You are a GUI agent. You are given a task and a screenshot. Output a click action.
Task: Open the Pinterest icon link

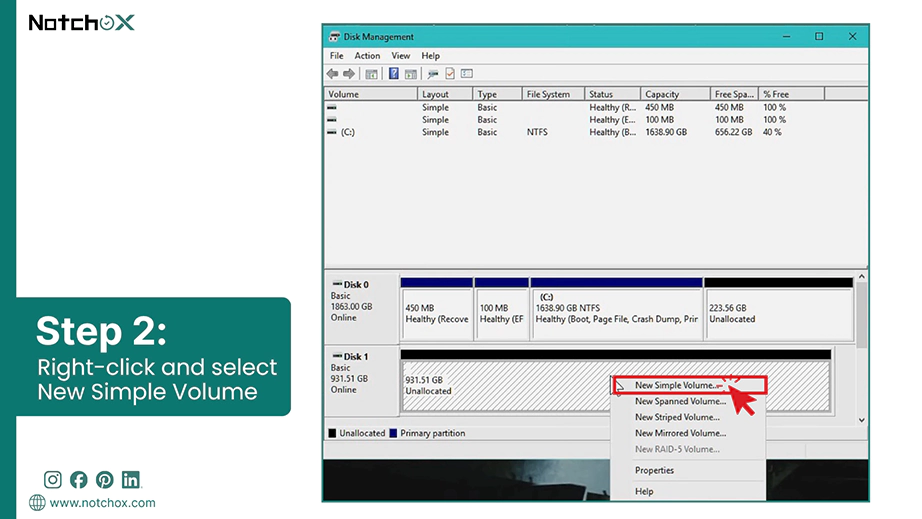105,480
